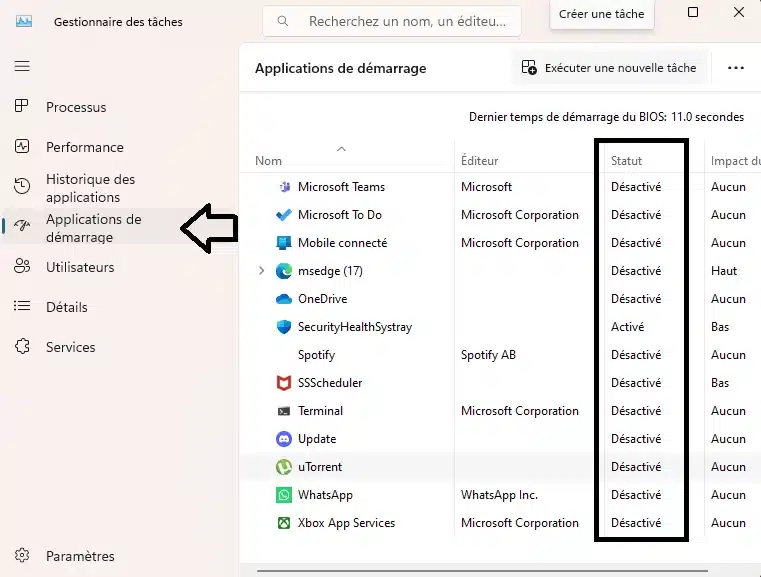
Task: Select the Microsoft To Do row
Action: [500, 214]
